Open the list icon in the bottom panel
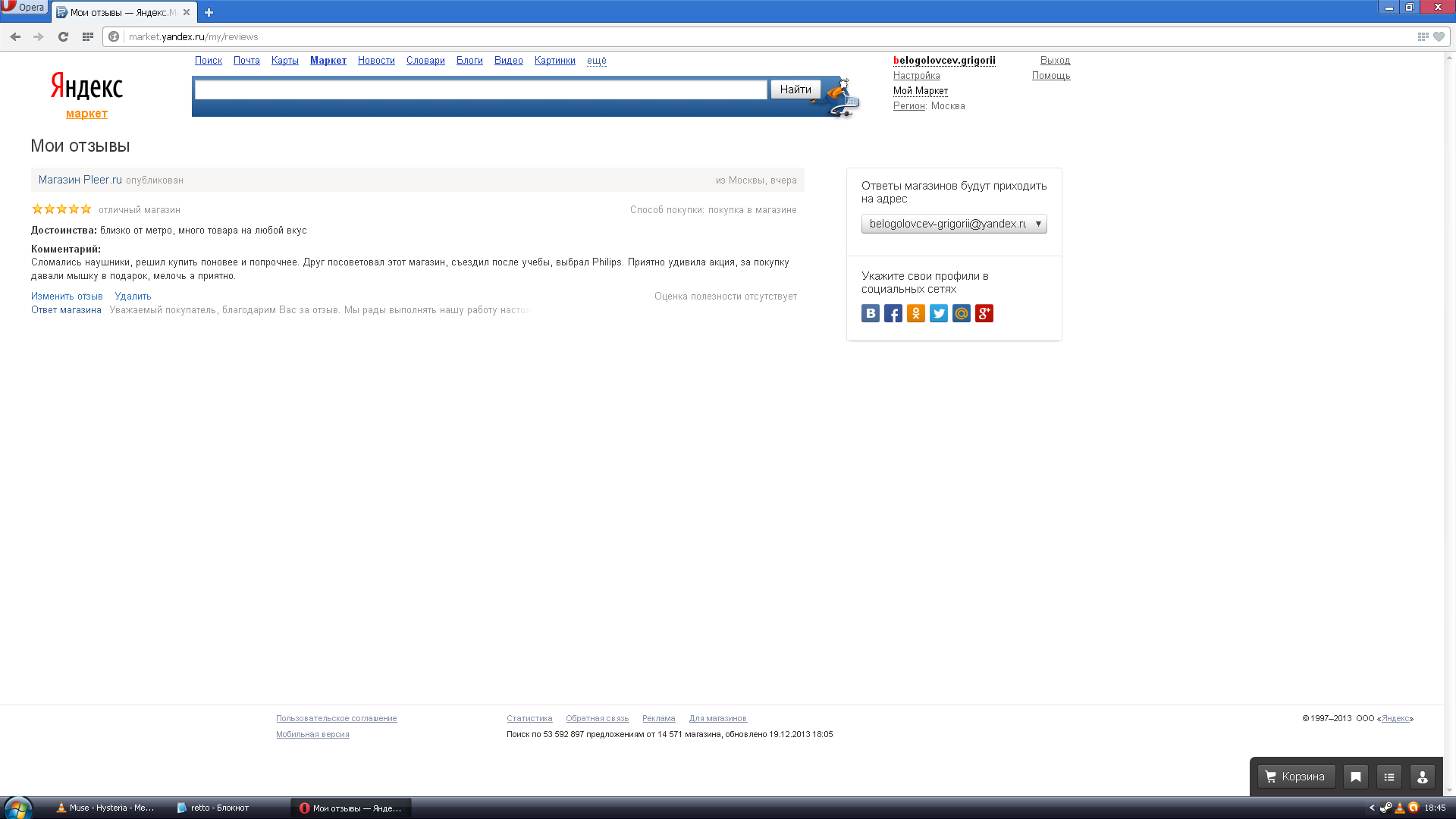 coord(1389,777)
